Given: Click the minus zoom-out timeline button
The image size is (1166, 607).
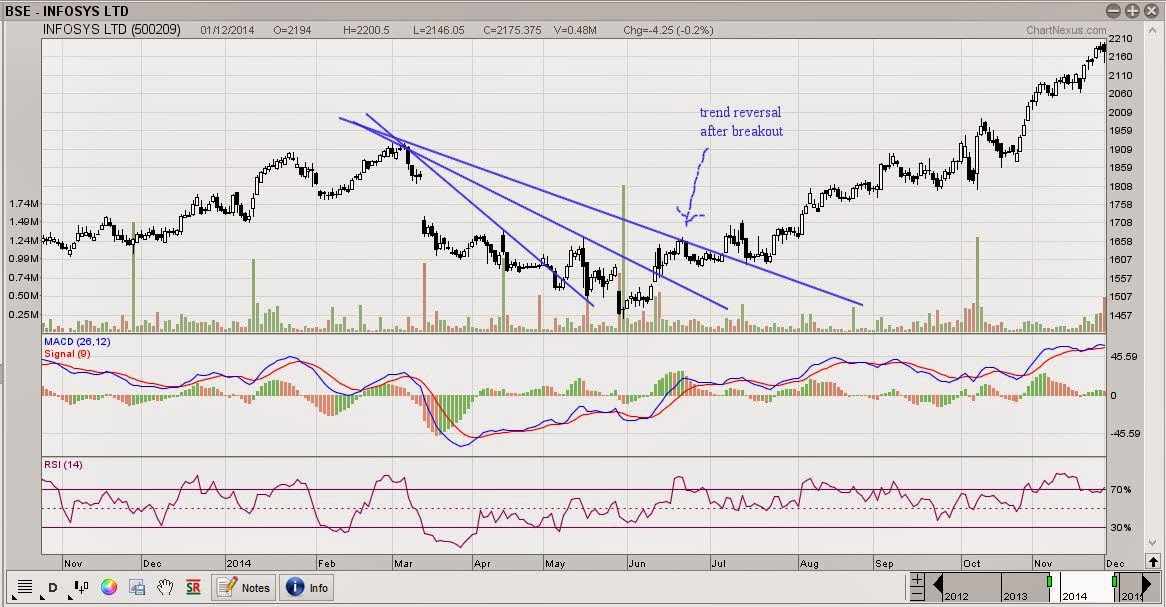Looking at the screenshot, I should click(x=917, y=594).
